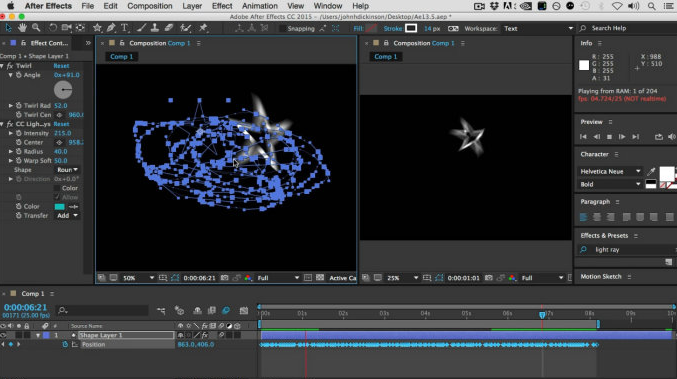Enable the Snapping checkbox
Image resolution: width=677 pixels, height=379 pixels.
(282, 28)
